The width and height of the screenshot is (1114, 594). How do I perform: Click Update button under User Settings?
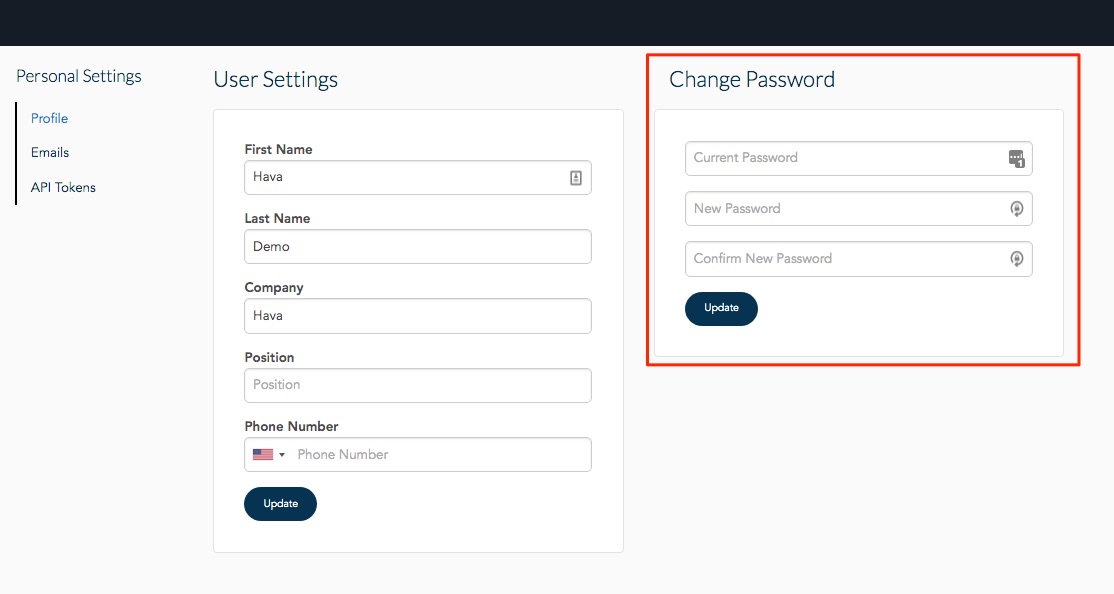coord(280,504)
